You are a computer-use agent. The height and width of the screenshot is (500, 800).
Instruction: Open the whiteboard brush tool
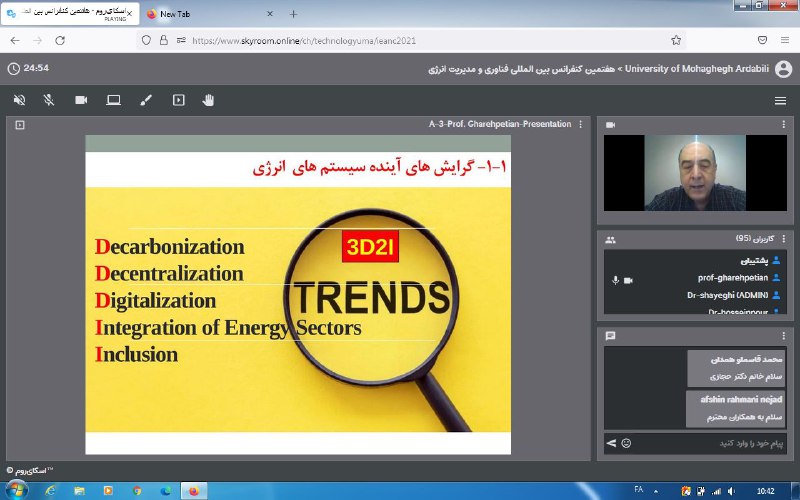pos(146,100)
